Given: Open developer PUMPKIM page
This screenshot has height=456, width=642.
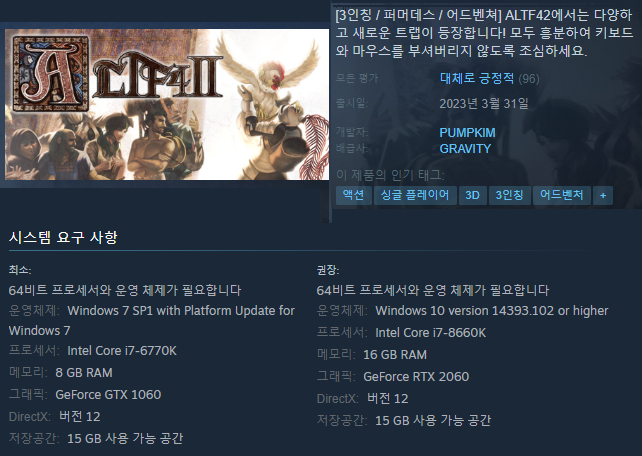Looking at the screenshot, I should (x=467, y=133).
